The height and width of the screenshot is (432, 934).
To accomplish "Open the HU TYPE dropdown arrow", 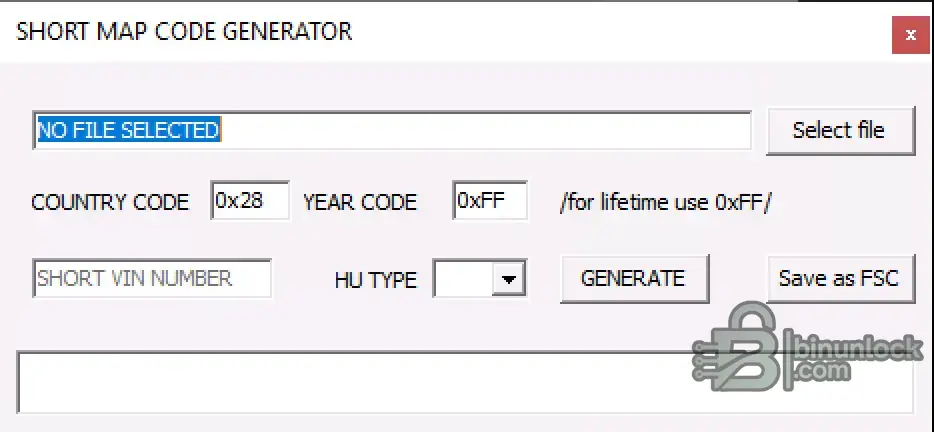I will click(509, 278).
